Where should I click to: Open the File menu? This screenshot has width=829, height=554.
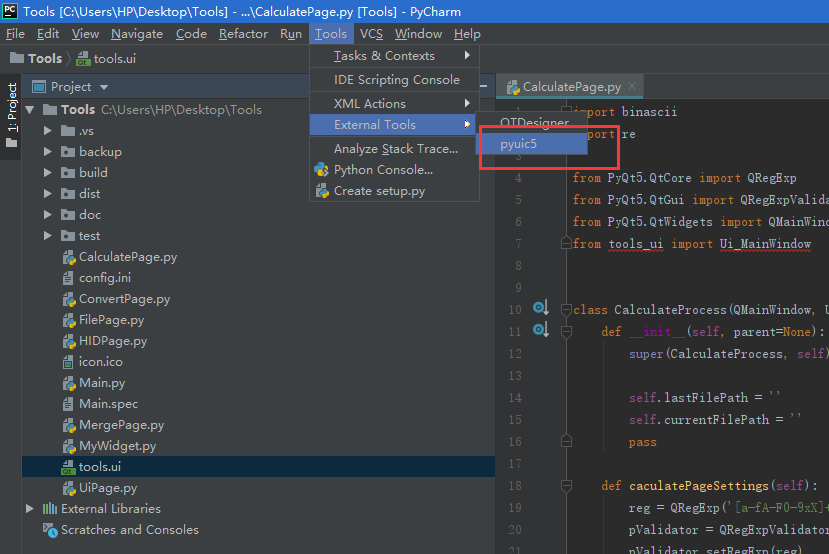pyautogui.click(x=15, y=34)
